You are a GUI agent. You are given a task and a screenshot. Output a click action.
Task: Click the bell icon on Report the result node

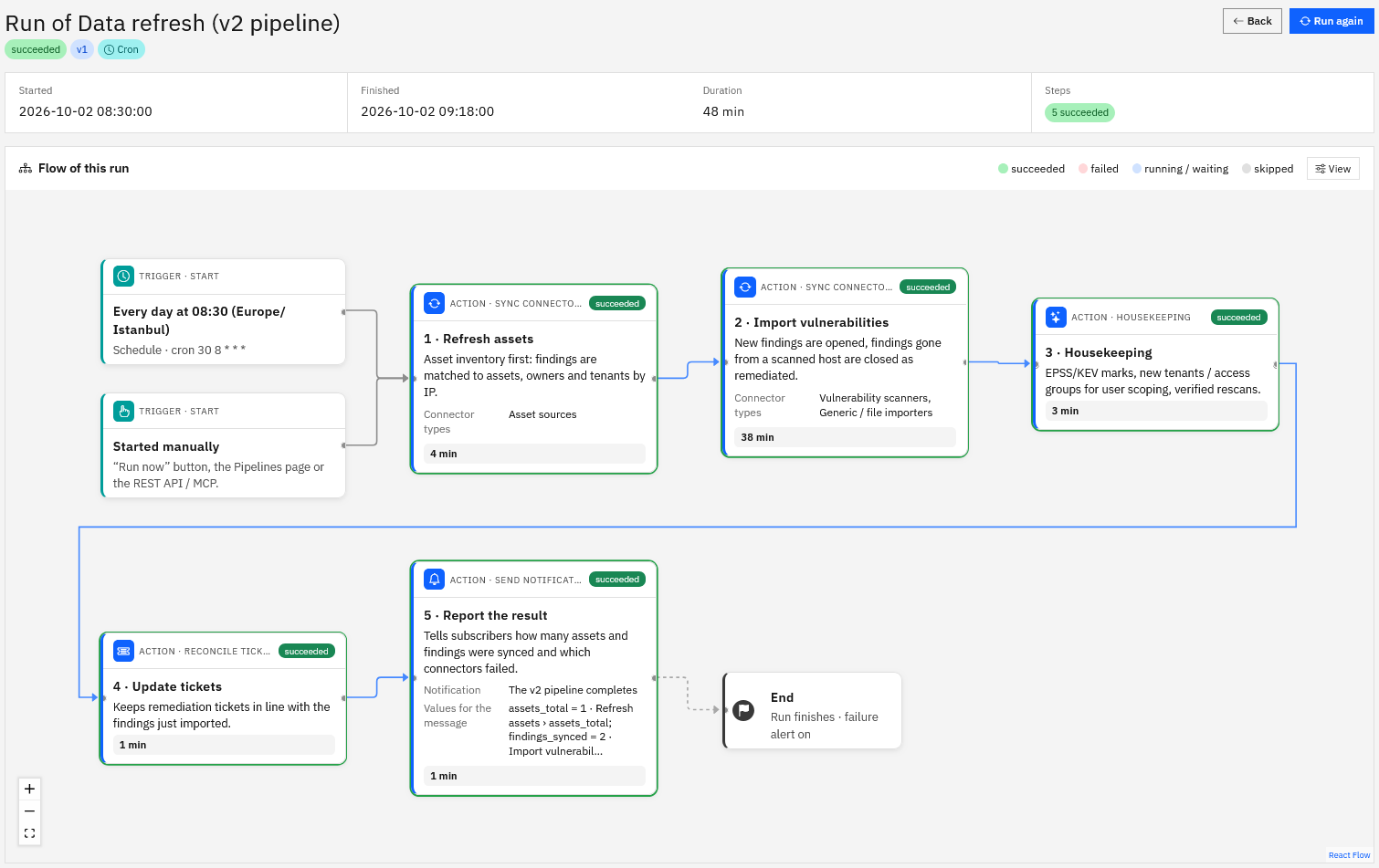pyautogui.click(x=435, y=579)
